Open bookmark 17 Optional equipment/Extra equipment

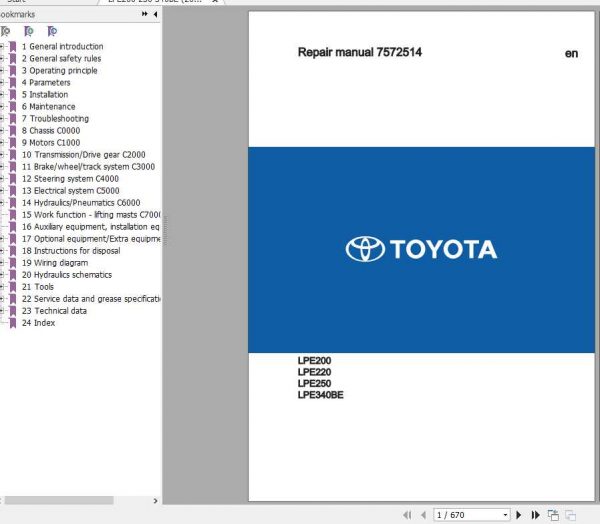91,239
